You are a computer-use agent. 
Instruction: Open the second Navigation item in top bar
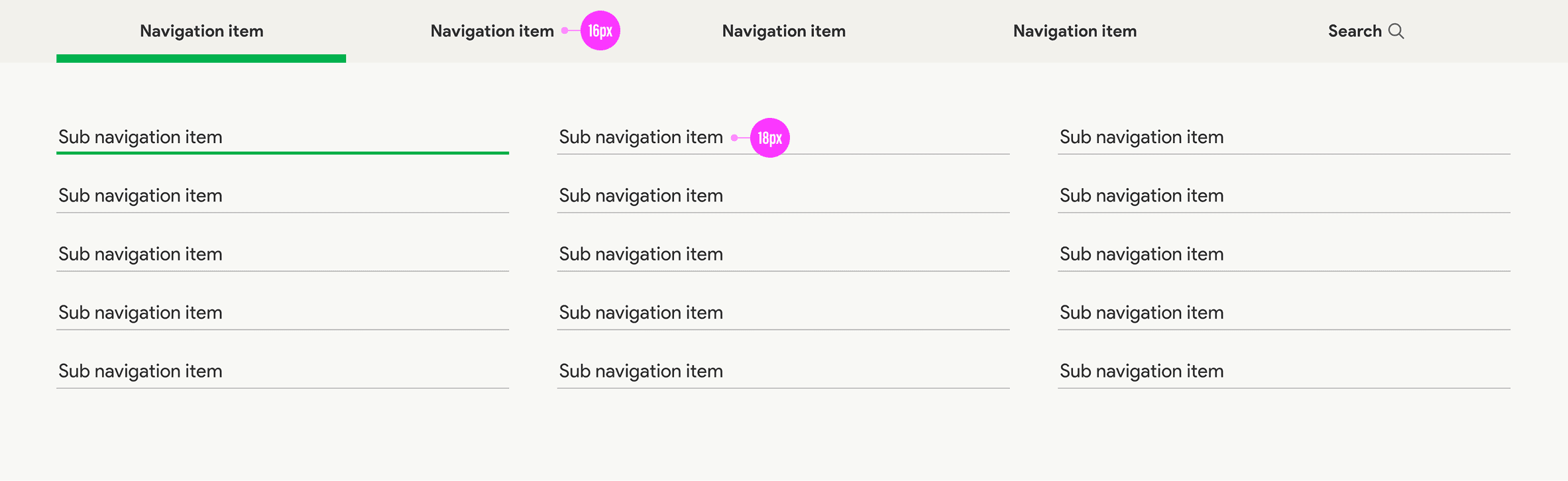tap(492, 31)
